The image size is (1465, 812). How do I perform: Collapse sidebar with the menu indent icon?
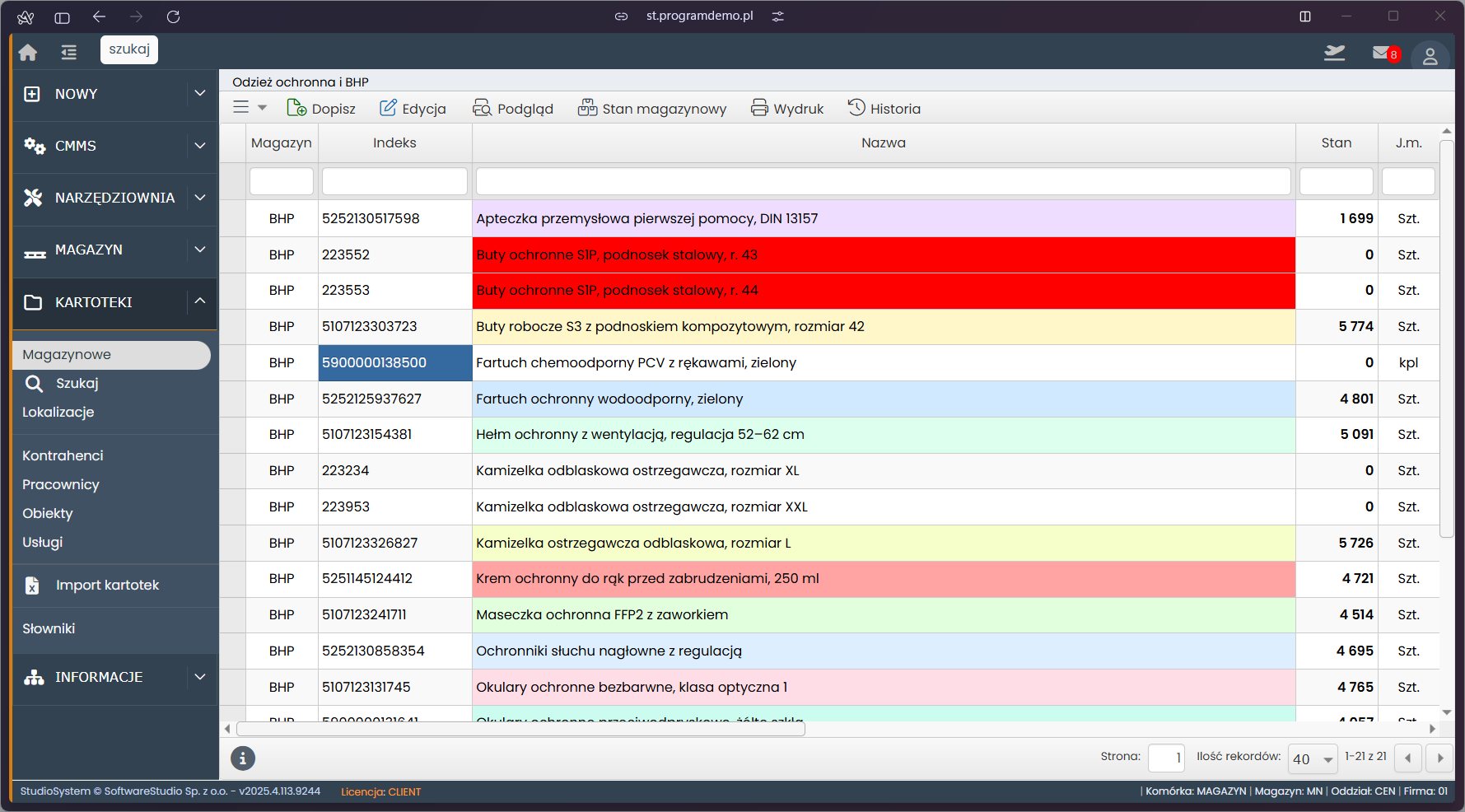[69, 53]
